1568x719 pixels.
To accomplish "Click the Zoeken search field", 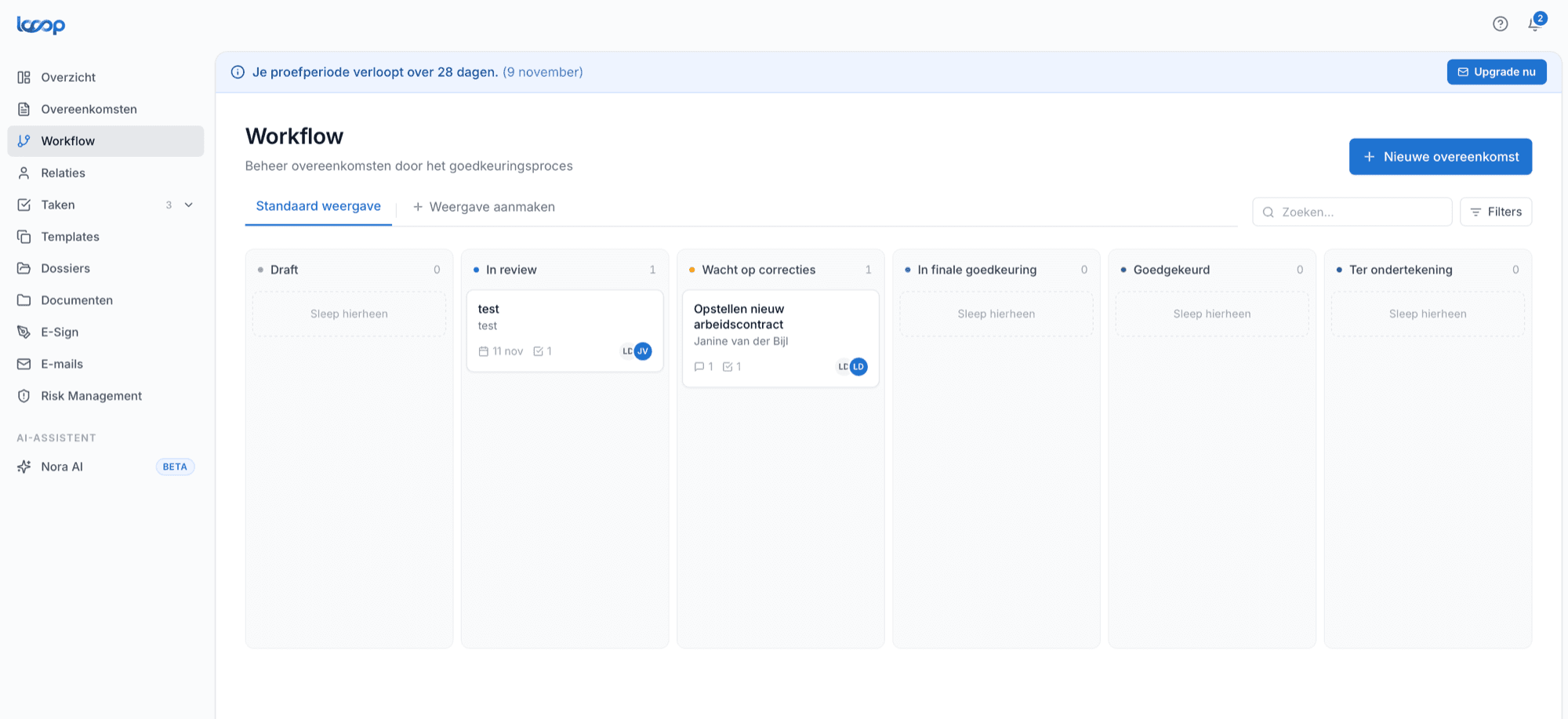I will pyautogui.click(x=1352, y=212).
